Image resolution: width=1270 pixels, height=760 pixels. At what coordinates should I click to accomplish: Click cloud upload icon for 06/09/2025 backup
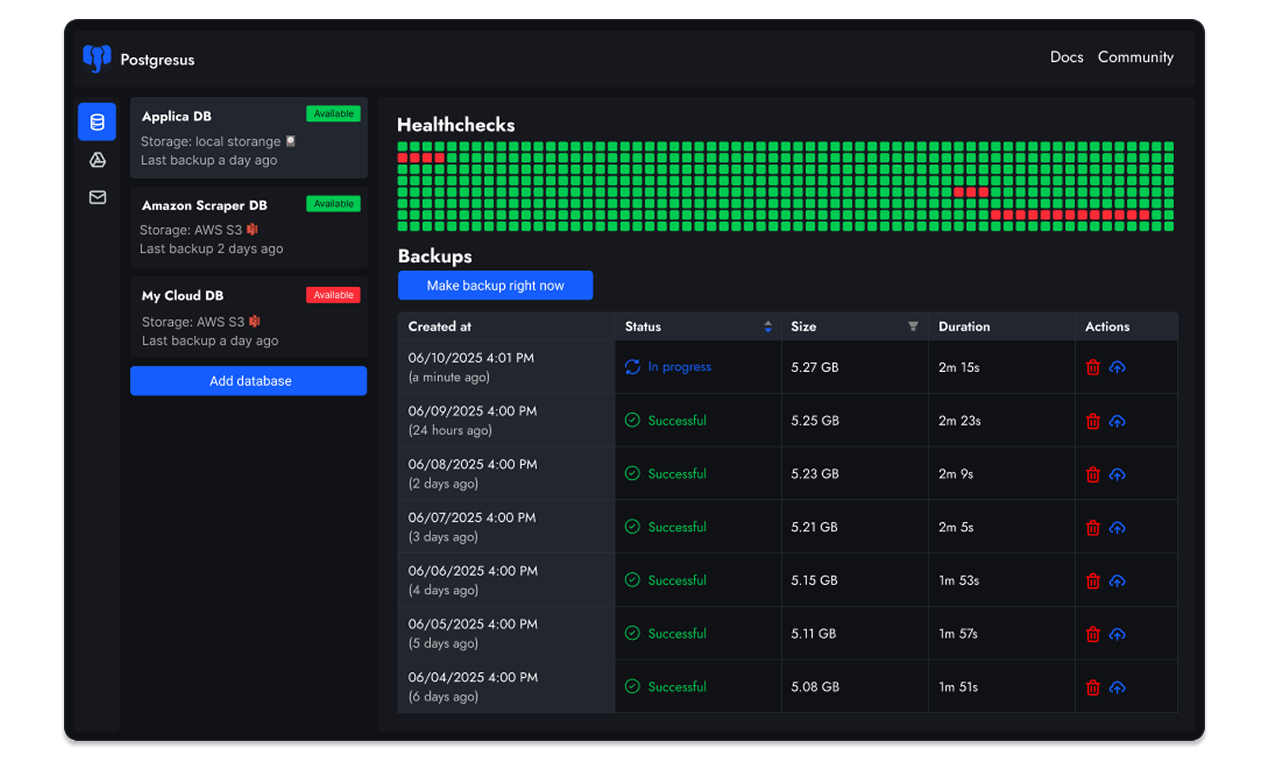(1117, 421)
